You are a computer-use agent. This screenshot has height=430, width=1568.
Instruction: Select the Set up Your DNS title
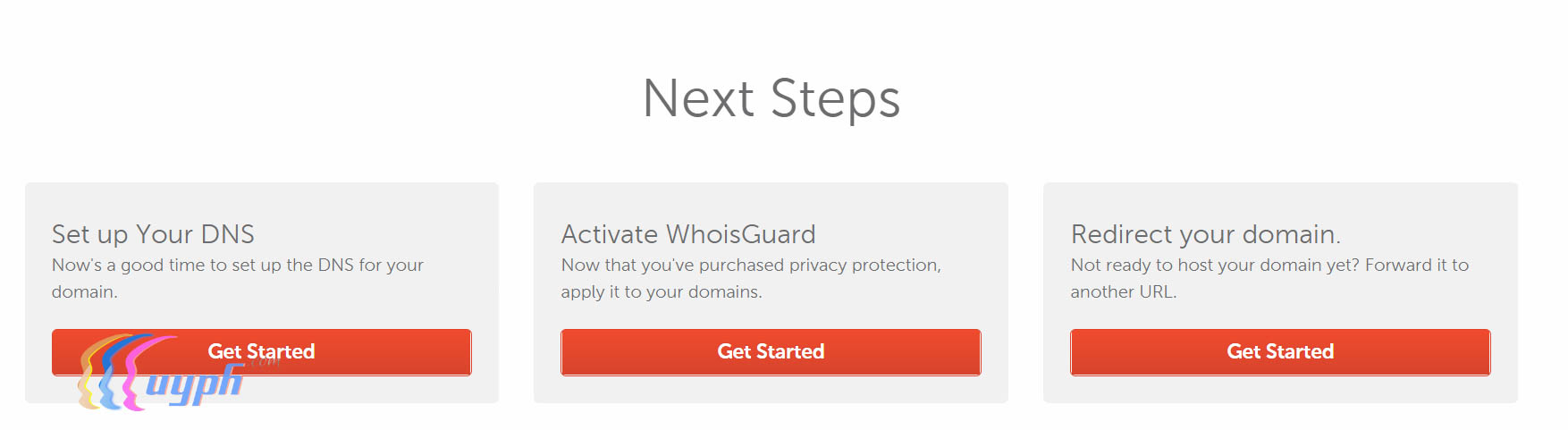(x=153, y=234)
